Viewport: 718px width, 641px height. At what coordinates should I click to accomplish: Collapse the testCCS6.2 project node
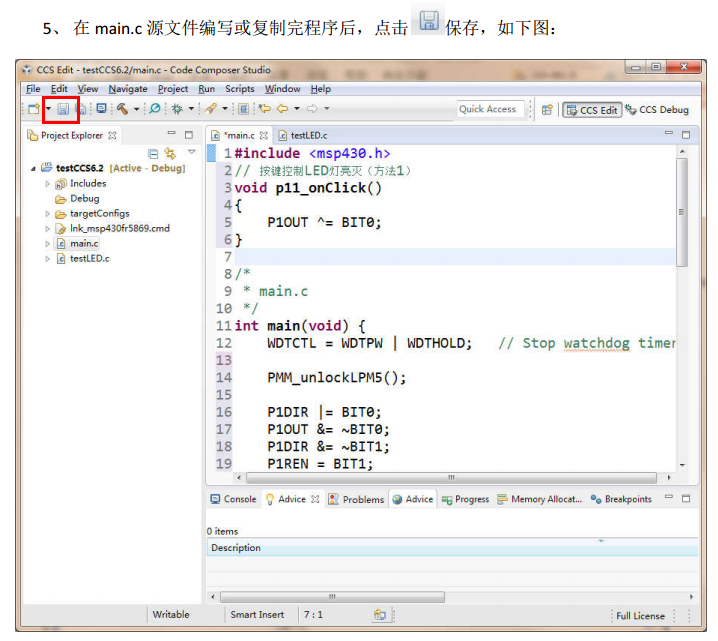[x=33, y=168]
